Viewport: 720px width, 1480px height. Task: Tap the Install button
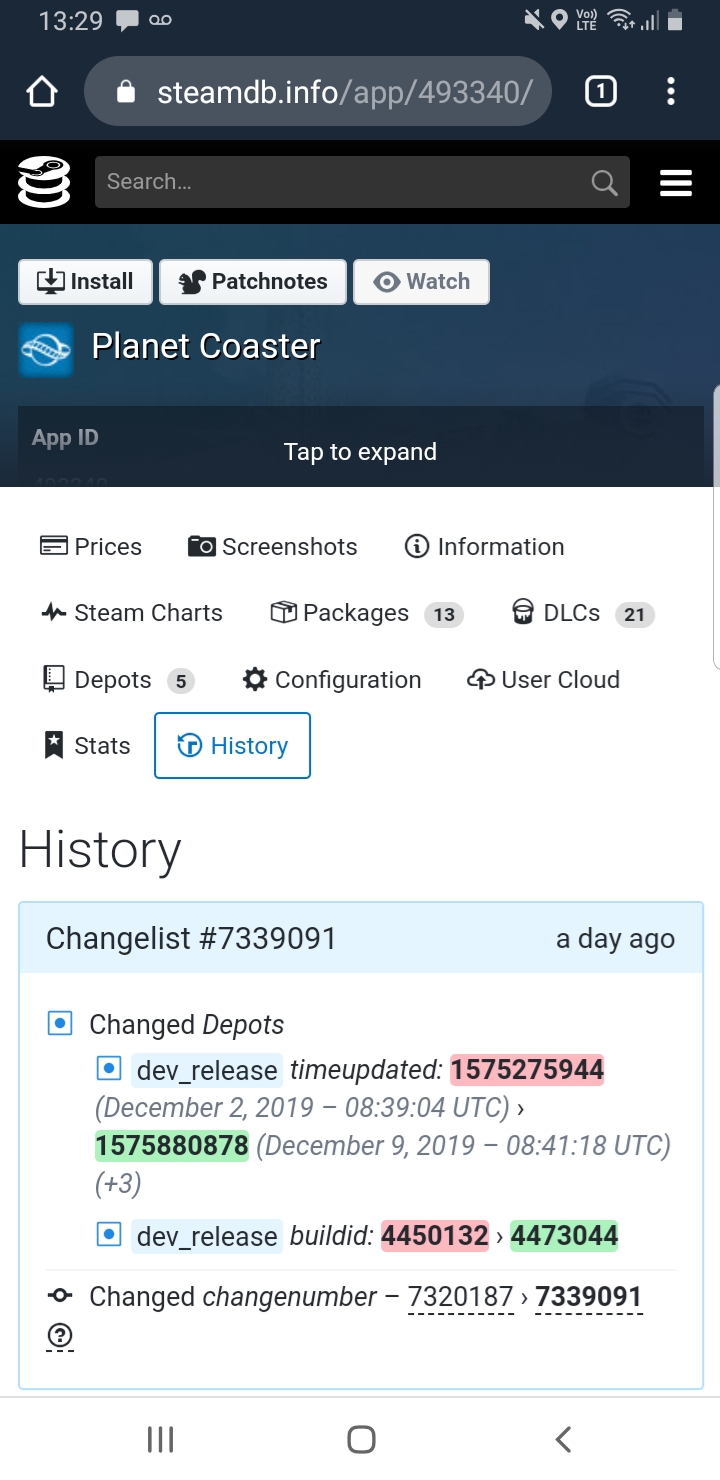pyautogui.click(x=85, y=282)
